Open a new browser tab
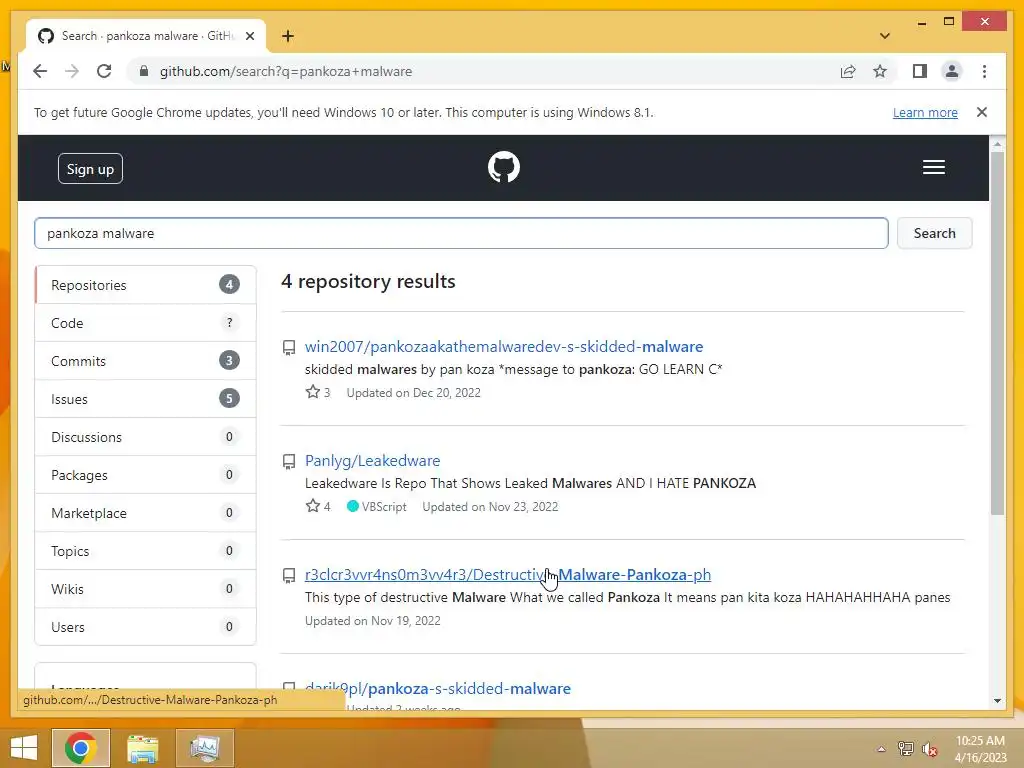 pyautogui.click(x=288, y=36)
